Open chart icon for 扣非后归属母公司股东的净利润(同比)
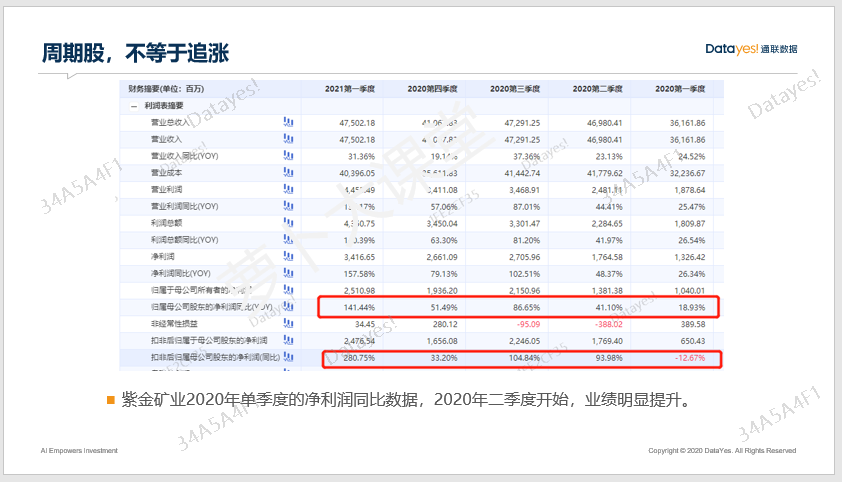 click(x=288, y=357)
